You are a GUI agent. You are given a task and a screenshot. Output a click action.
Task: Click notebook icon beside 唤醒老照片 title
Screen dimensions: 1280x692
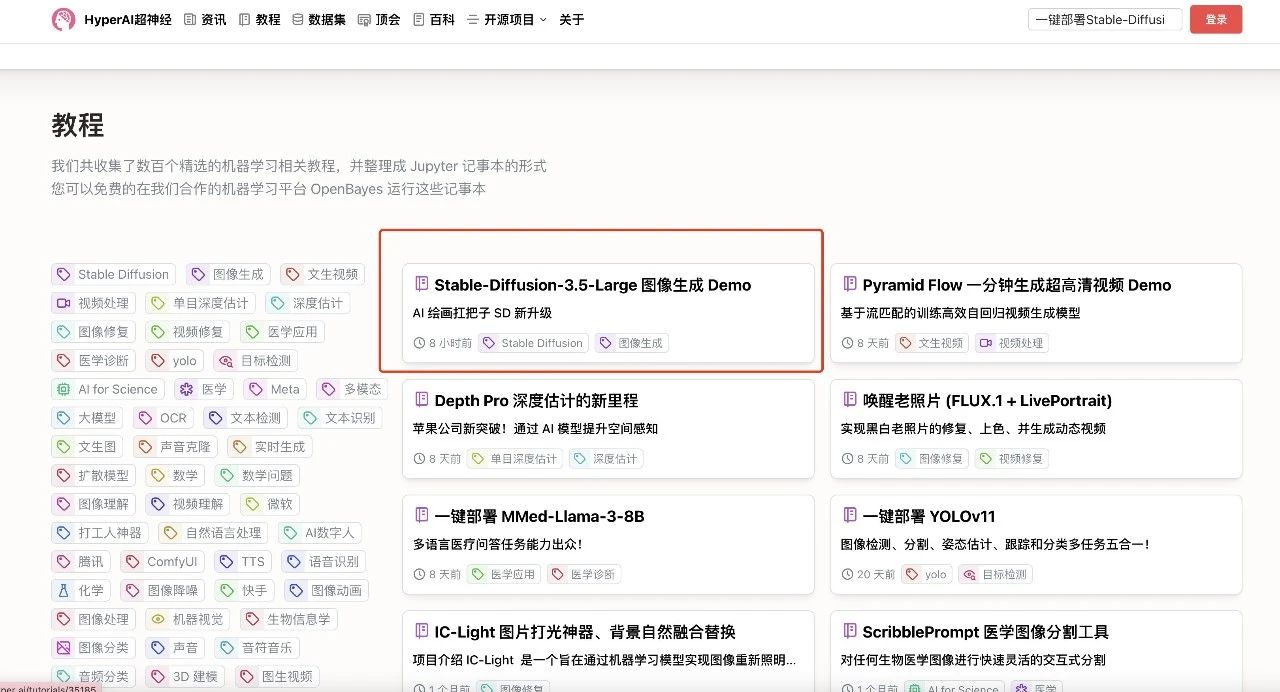[x=850, y=400]
